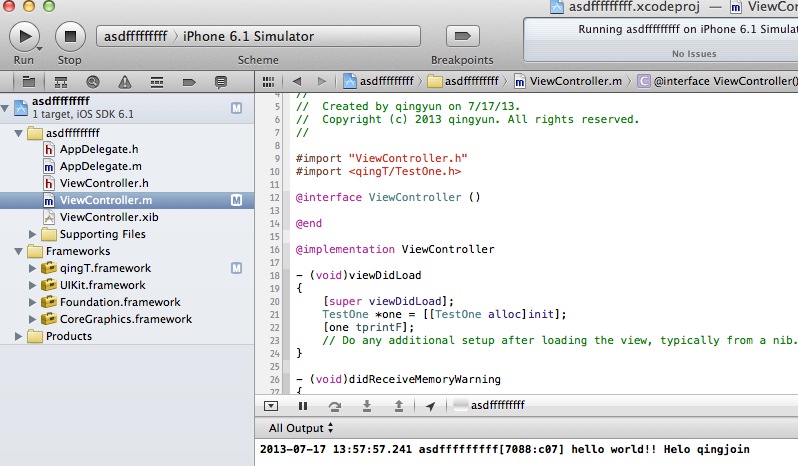
Task: Step over in debugger
Action: click(x=334, y=406)
